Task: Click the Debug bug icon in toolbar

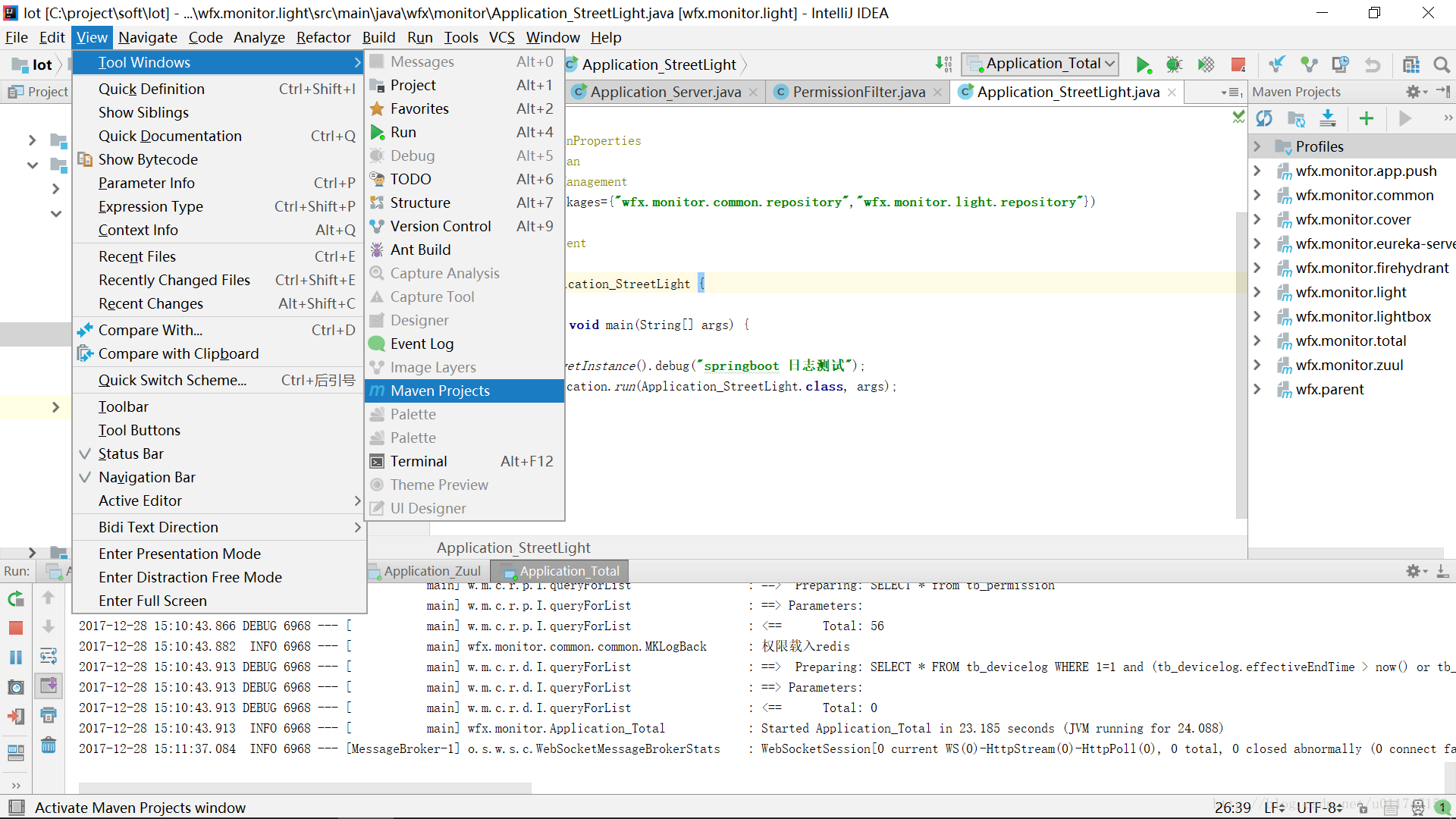Action: 1174,64
